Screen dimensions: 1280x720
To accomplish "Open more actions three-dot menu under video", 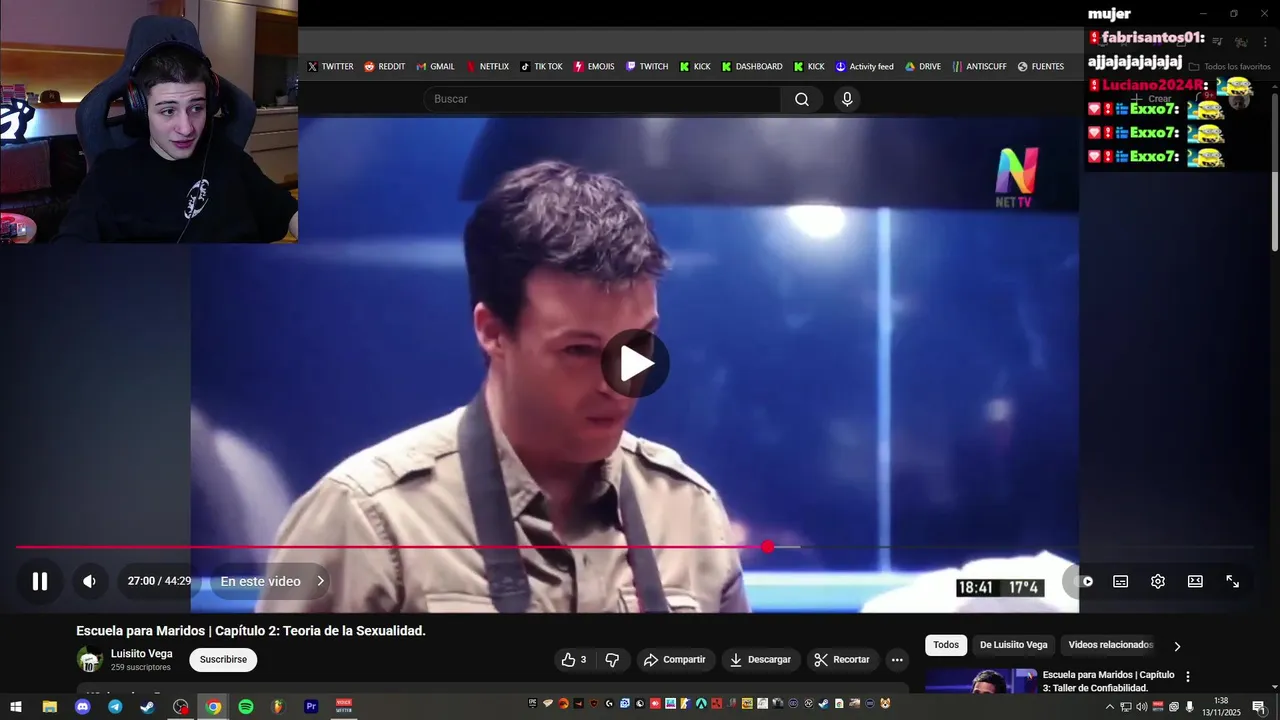I will (x=897, y=659).
